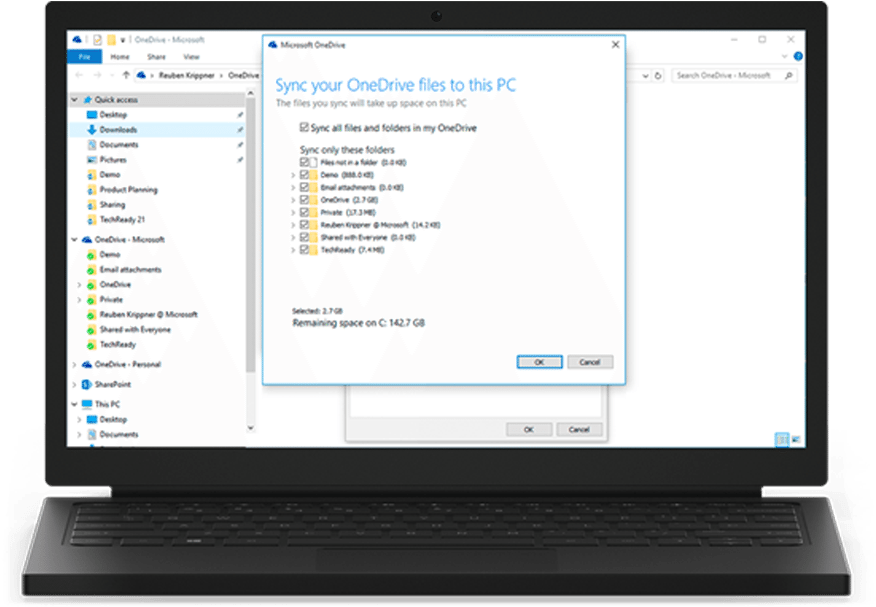Click Cancel in the Sync your OneDrive files dialog
The image size is (876, 607).
590,362
